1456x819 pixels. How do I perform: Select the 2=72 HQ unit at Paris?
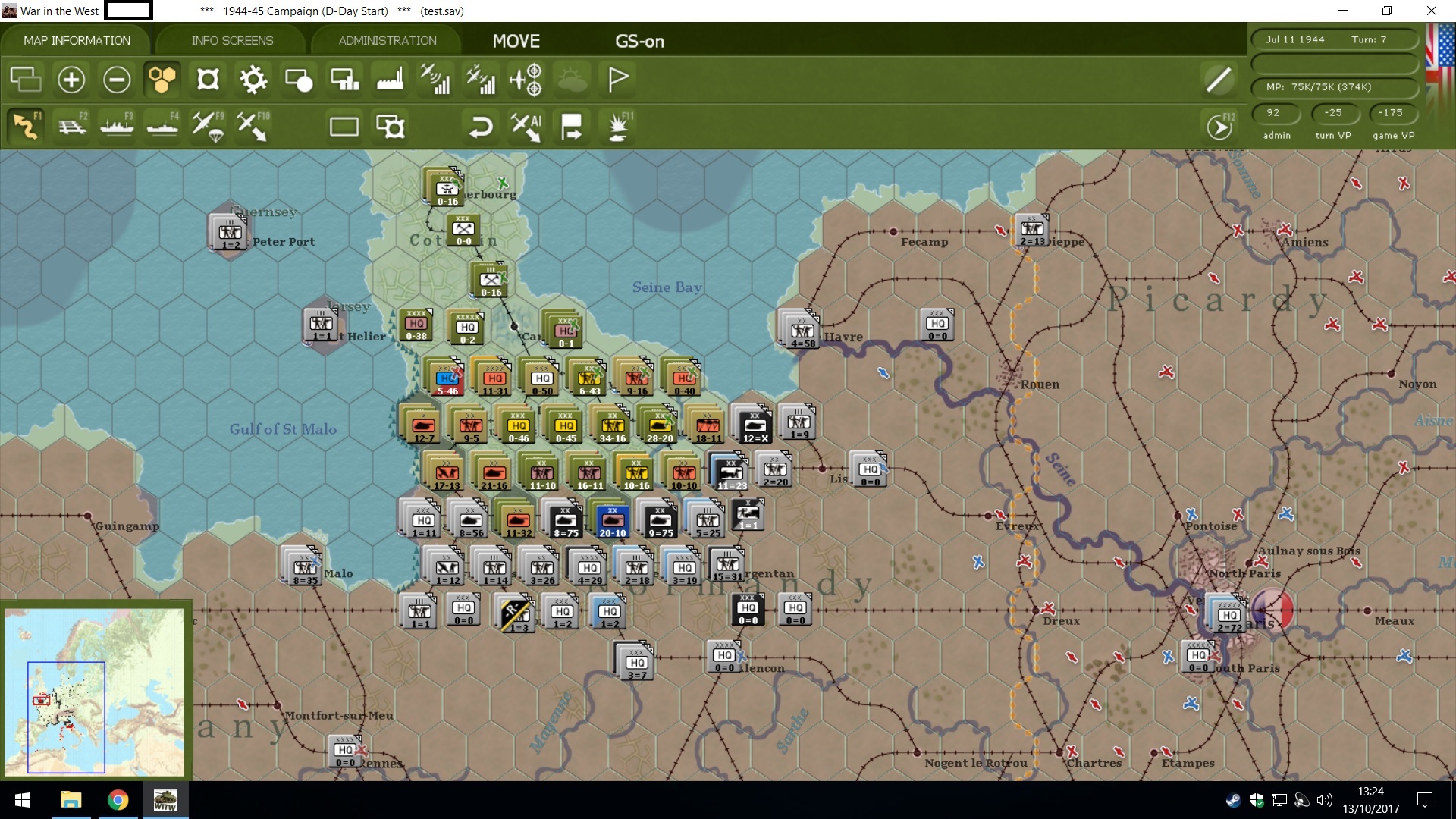click(x=1228, y=616)
